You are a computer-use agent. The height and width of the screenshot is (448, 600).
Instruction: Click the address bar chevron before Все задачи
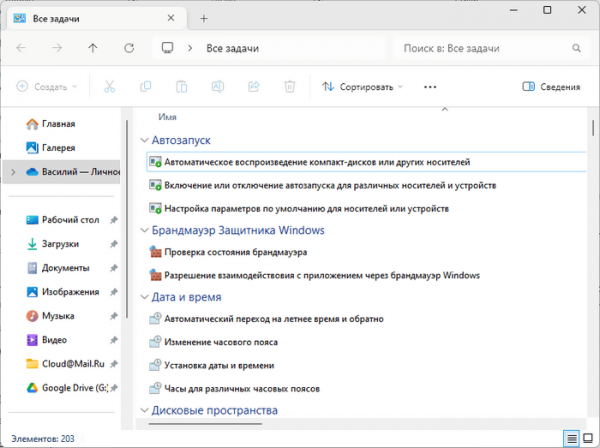coord(190,48)
